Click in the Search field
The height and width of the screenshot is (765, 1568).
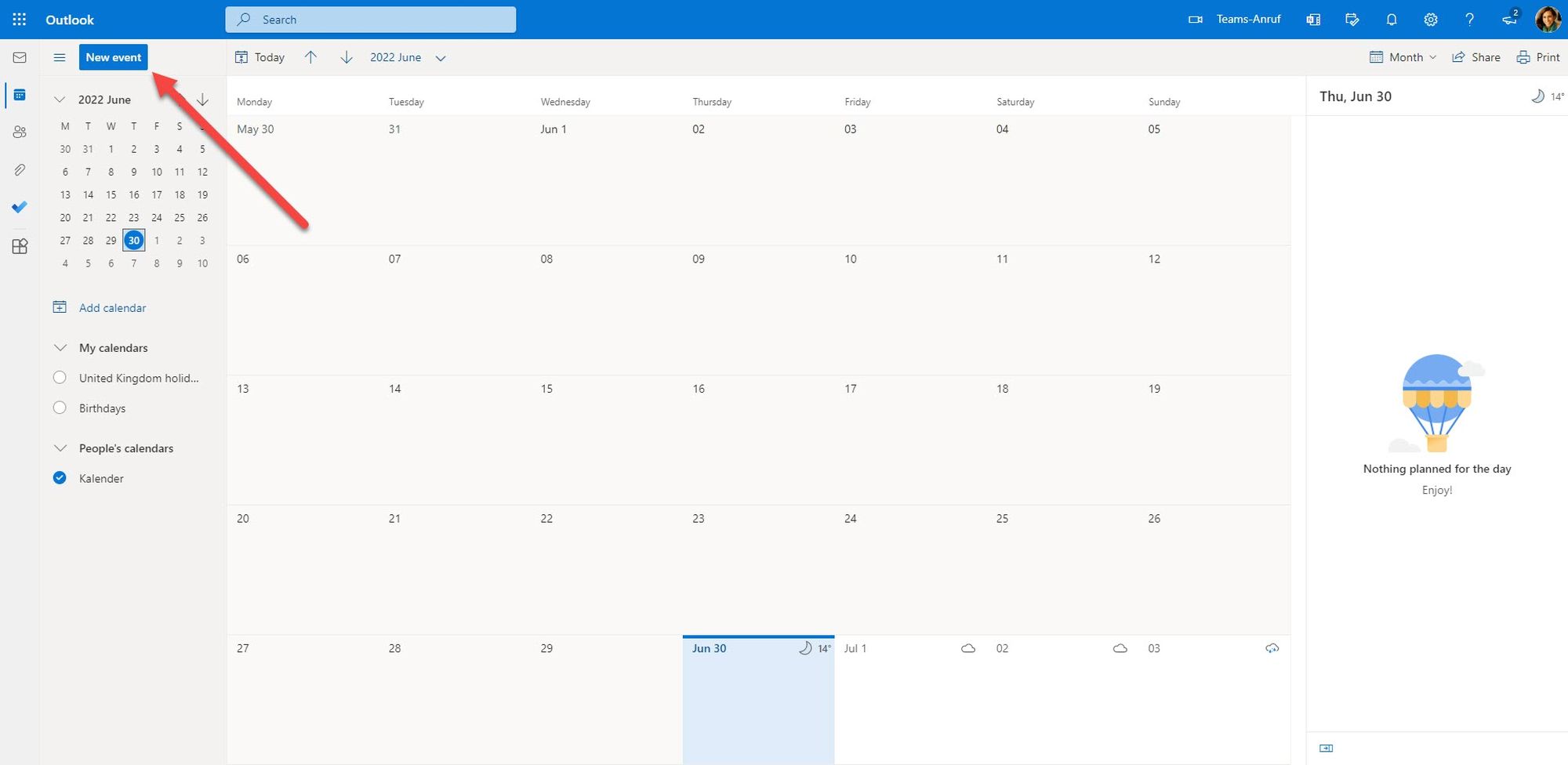pyautogui.click(x=371, y=20)
